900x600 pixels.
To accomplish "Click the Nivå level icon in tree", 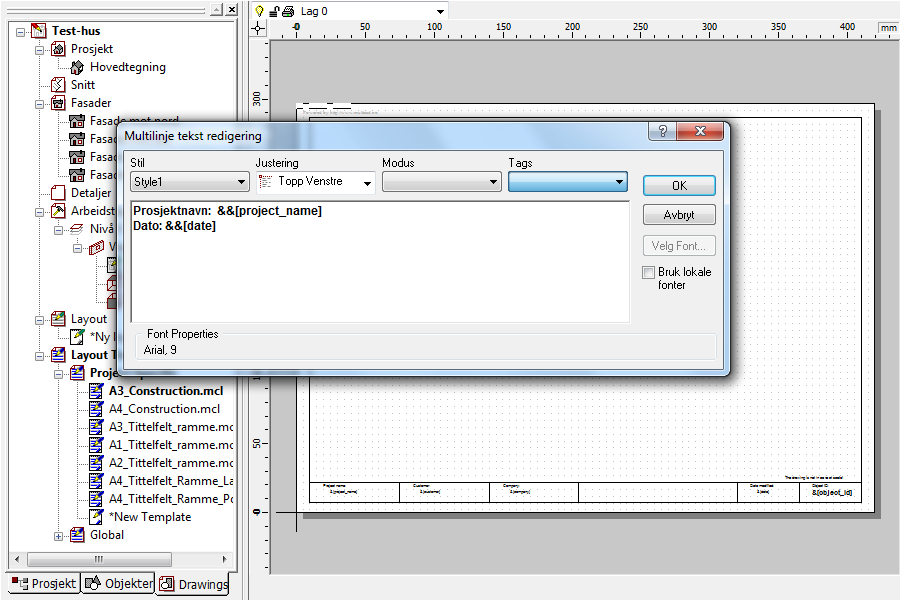I will click(77, 229).
